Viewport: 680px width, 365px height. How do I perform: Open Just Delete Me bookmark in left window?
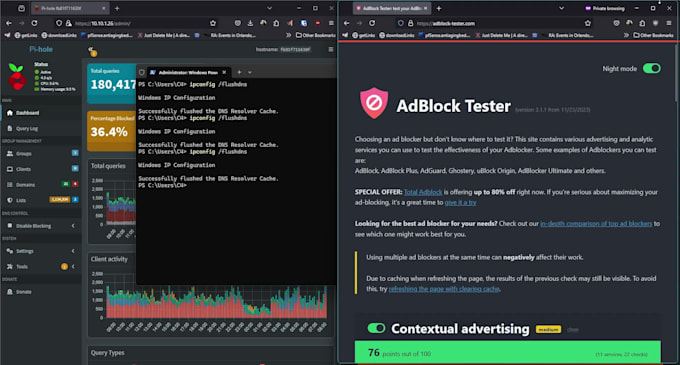(163, 35)
